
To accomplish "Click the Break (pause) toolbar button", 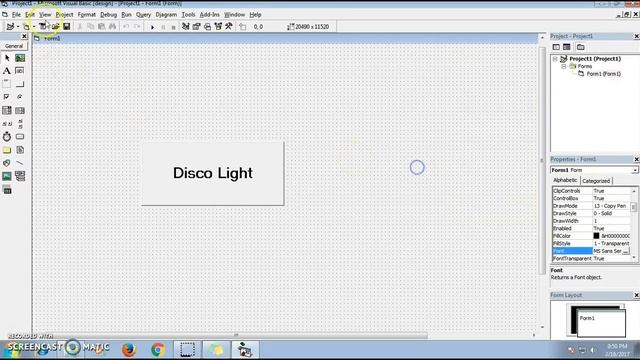I will point(163,27).
